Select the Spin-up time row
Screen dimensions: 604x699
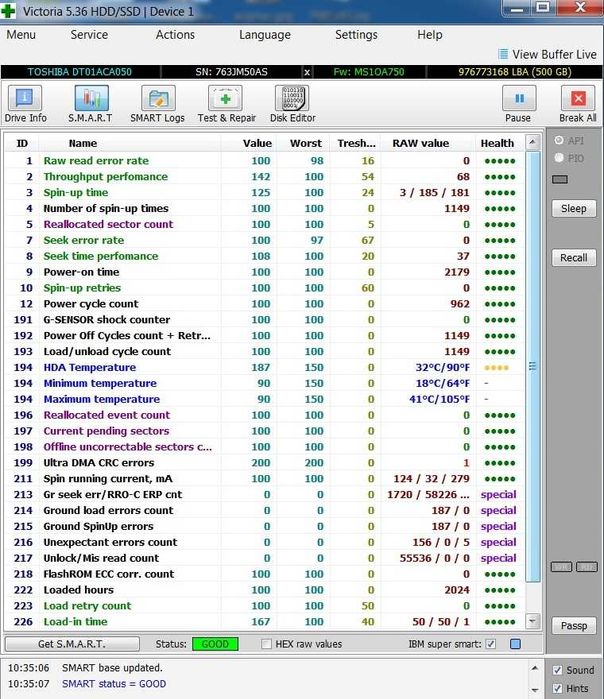(264, 193)
